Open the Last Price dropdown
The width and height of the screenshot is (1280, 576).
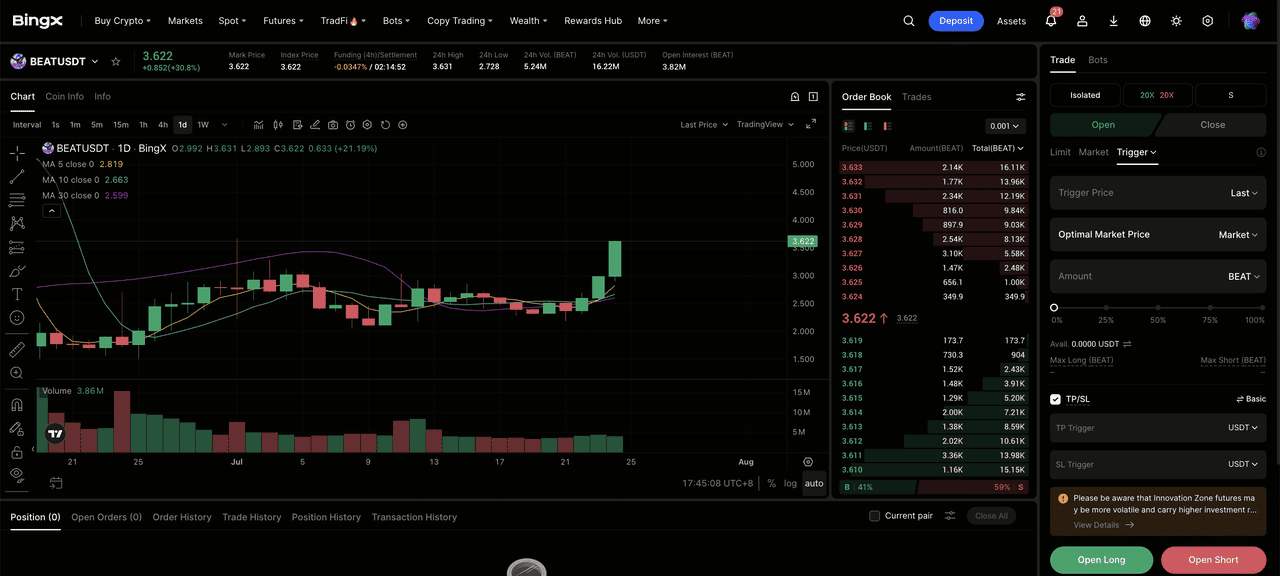click(703, 125)
